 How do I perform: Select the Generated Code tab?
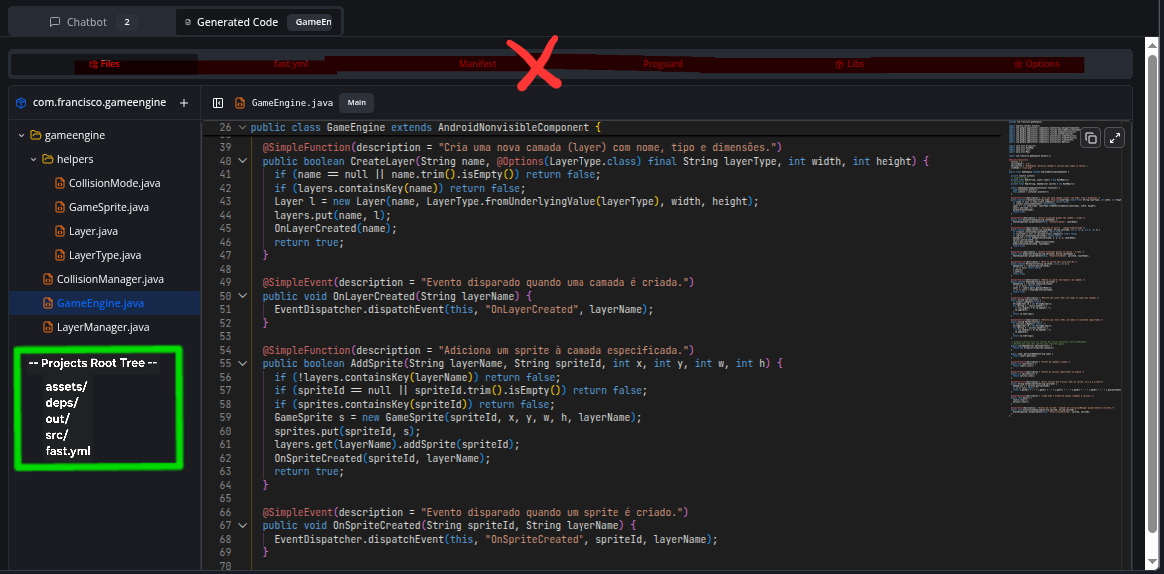pyautogui.click(x=237, y=22)
